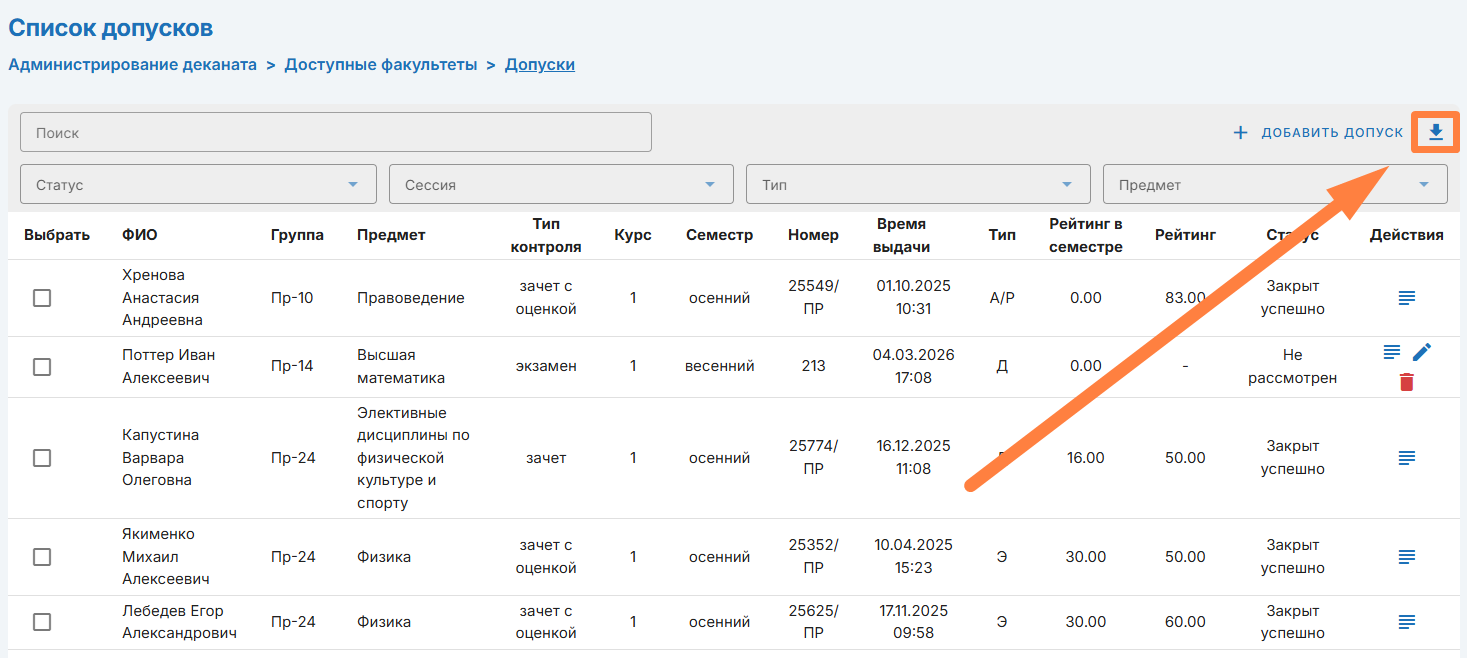1467x658 pixels.
Task: Click the Допуски breadcrumb link
Action: (x=539, y=65)
